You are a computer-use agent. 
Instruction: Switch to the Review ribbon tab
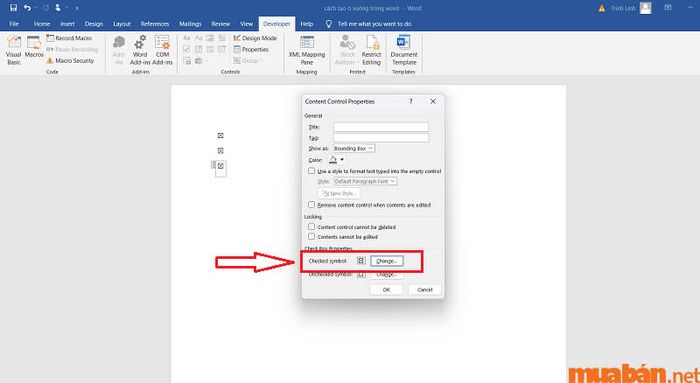221,24
